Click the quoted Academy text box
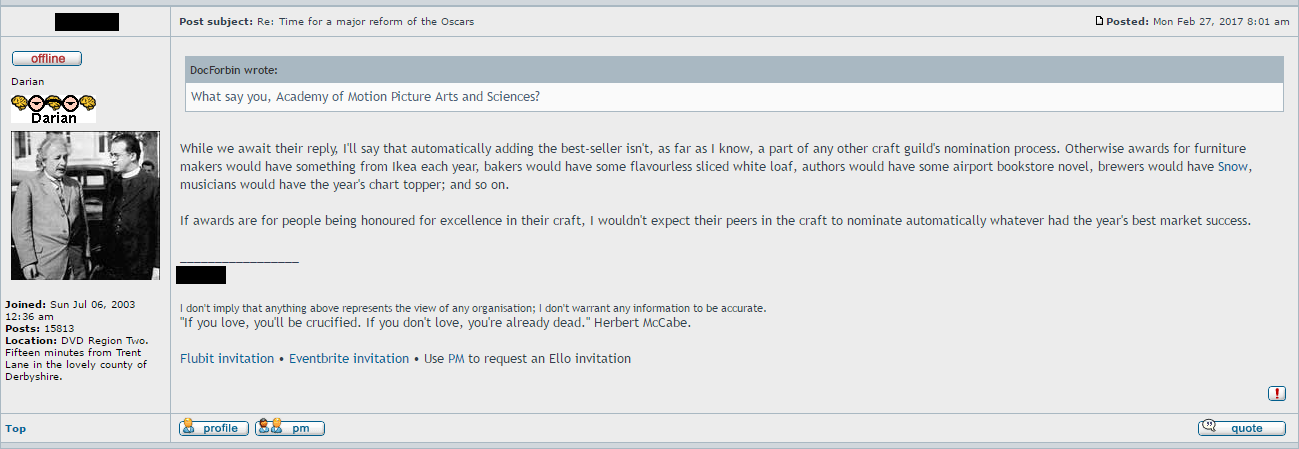Viewport: 1299px width, 449px height. pos(734,97)
